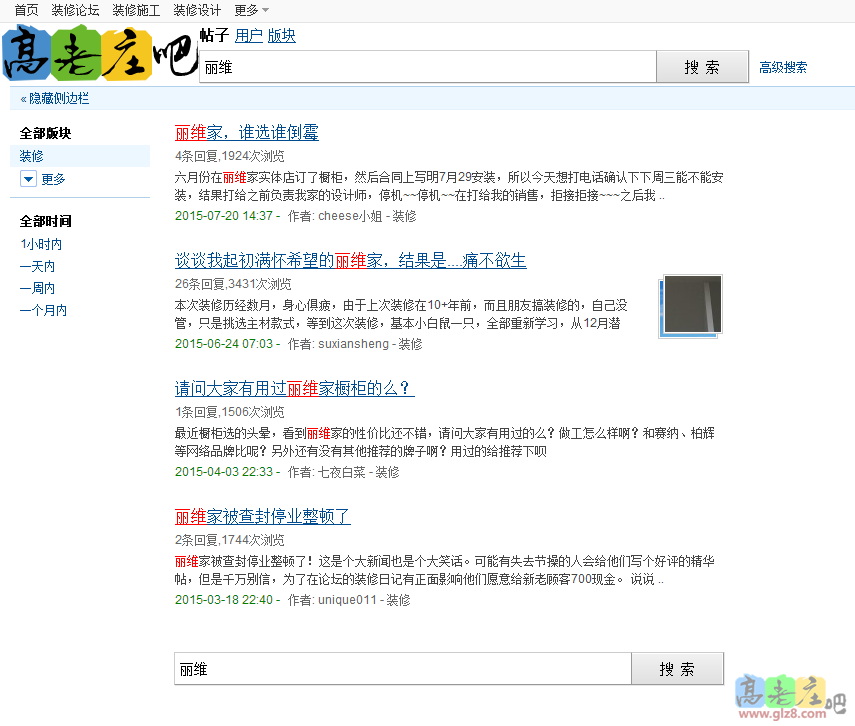Switch to the 版块 search tab

280,34
